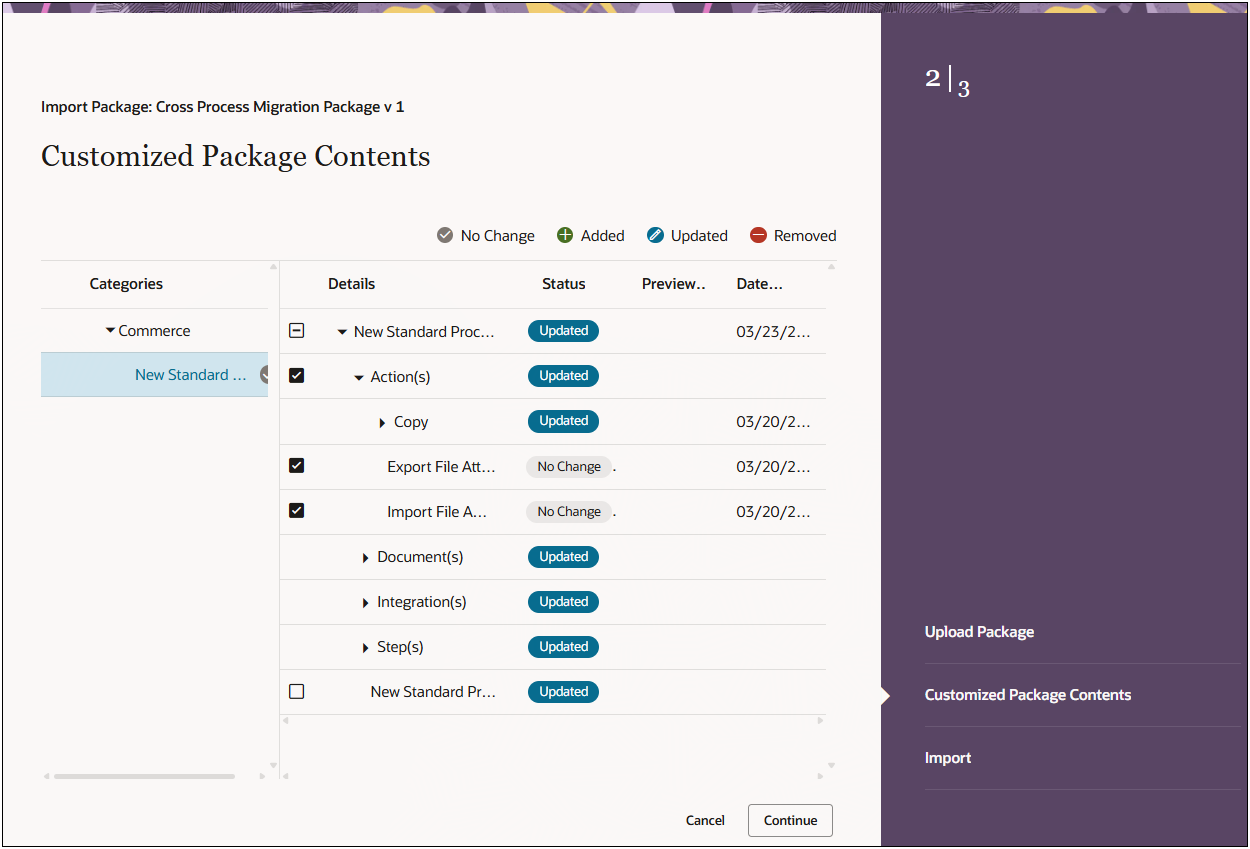The image size is (1250, 849).
Task: Expand the Copy node
Action: point(382,423)
